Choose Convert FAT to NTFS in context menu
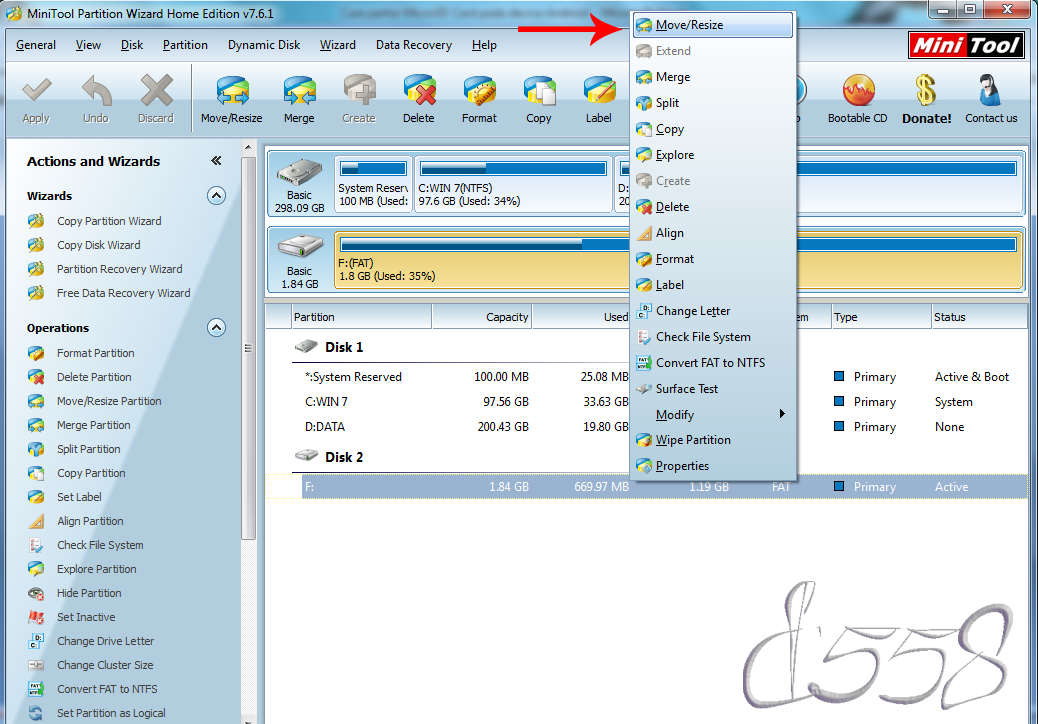The image size is (1038, 724). tap(713, 363)
